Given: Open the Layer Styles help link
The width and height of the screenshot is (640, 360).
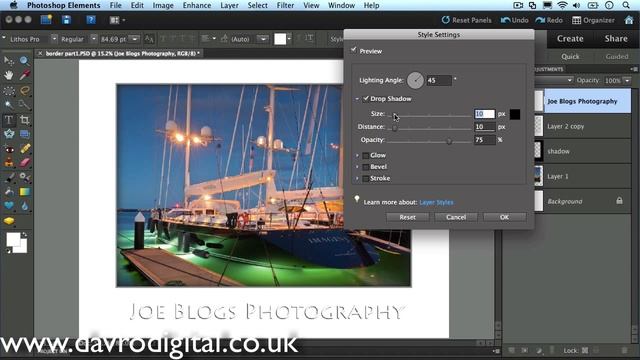Looking at the screenshot, I should [x=436, y=202].
